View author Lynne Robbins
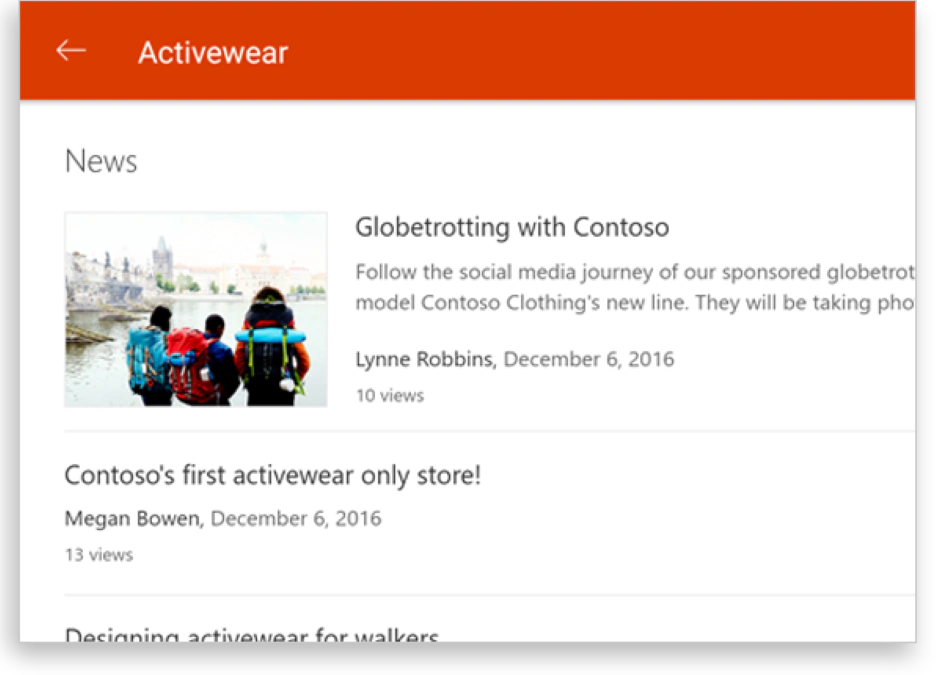 (425, 359)
